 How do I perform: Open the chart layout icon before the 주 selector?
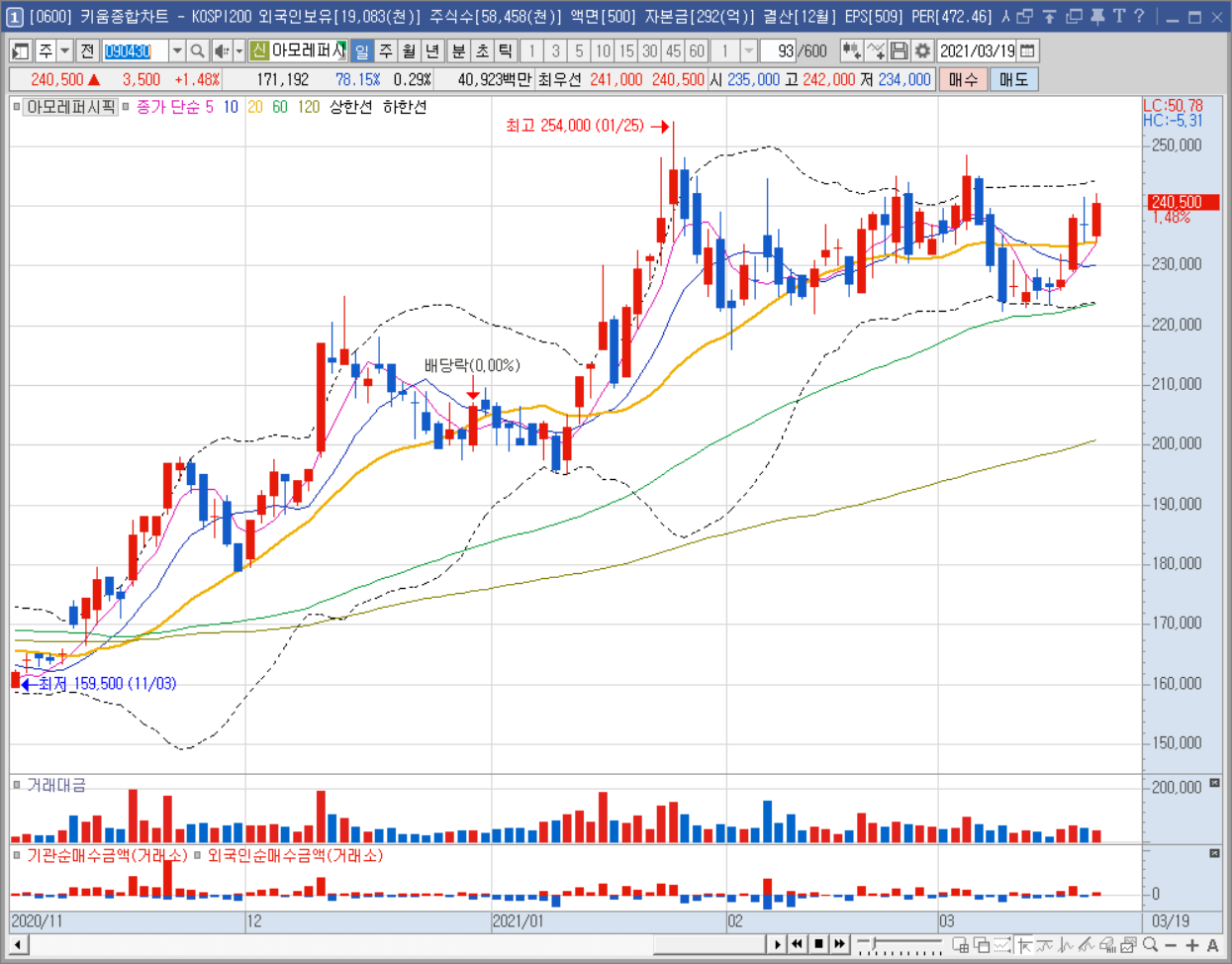[21, 50]
